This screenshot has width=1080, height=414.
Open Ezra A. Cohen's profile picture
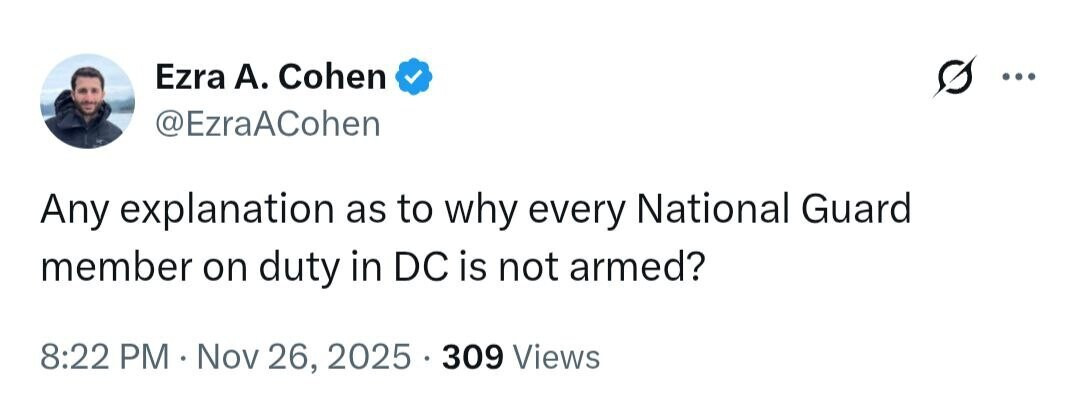tap(87, 101)
